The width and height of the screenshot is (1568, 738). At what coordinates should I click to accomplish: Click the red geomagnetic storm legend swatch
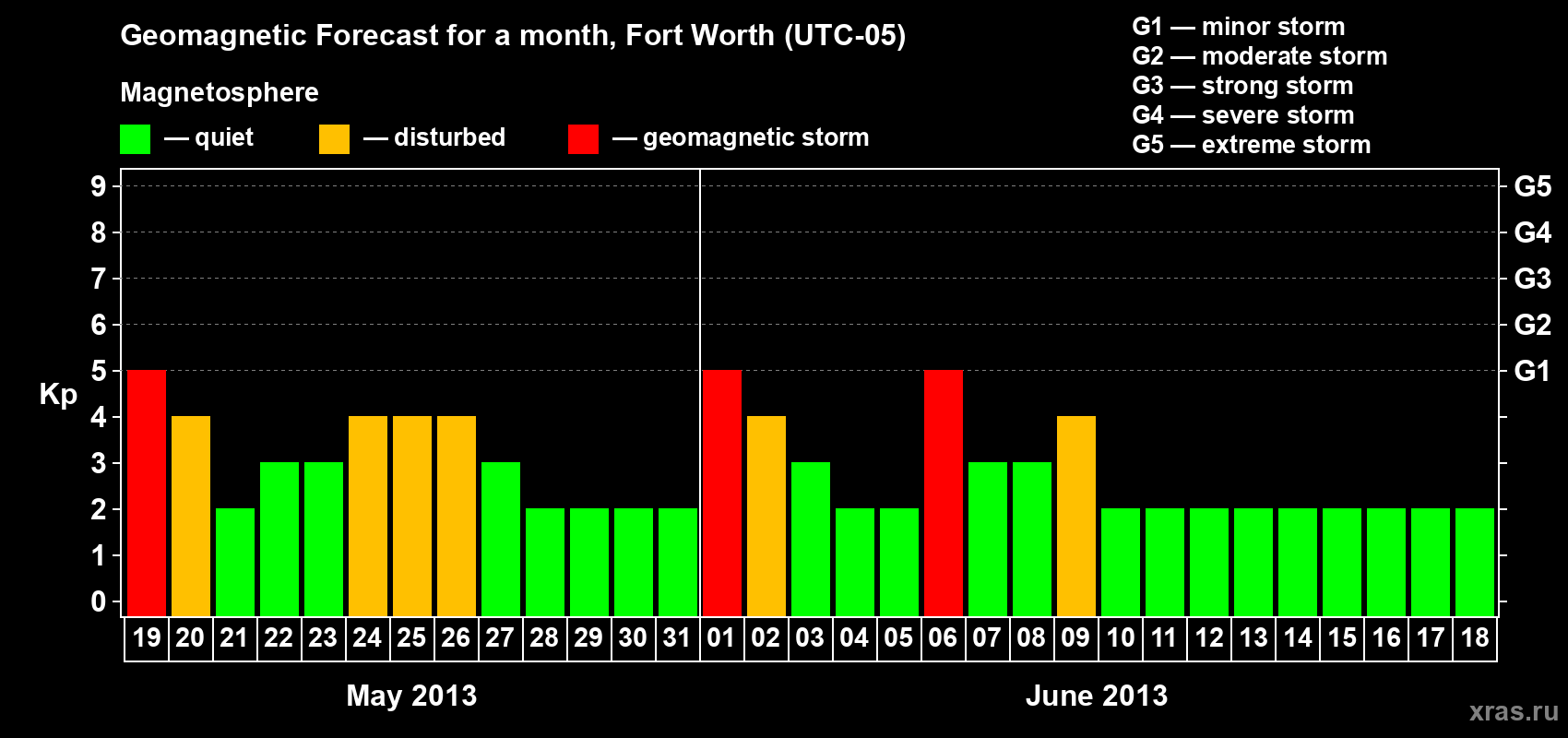tap(583, 139)
